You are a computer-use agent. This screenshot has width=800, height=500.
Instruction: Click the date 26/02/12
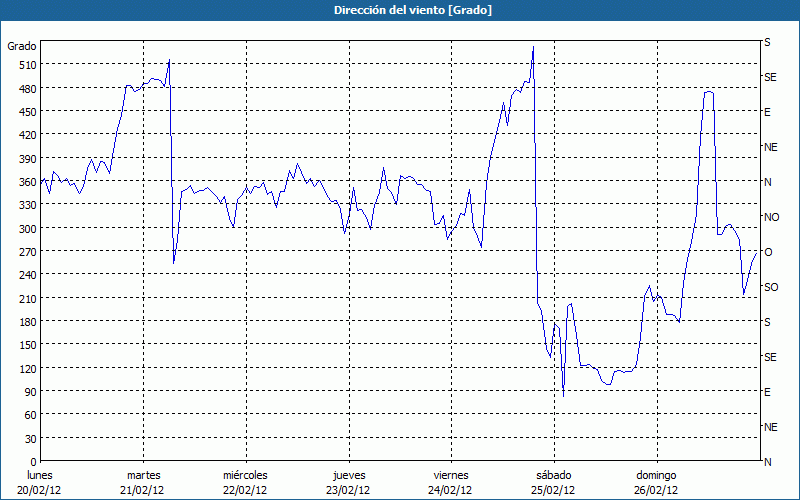pos(656,490)
